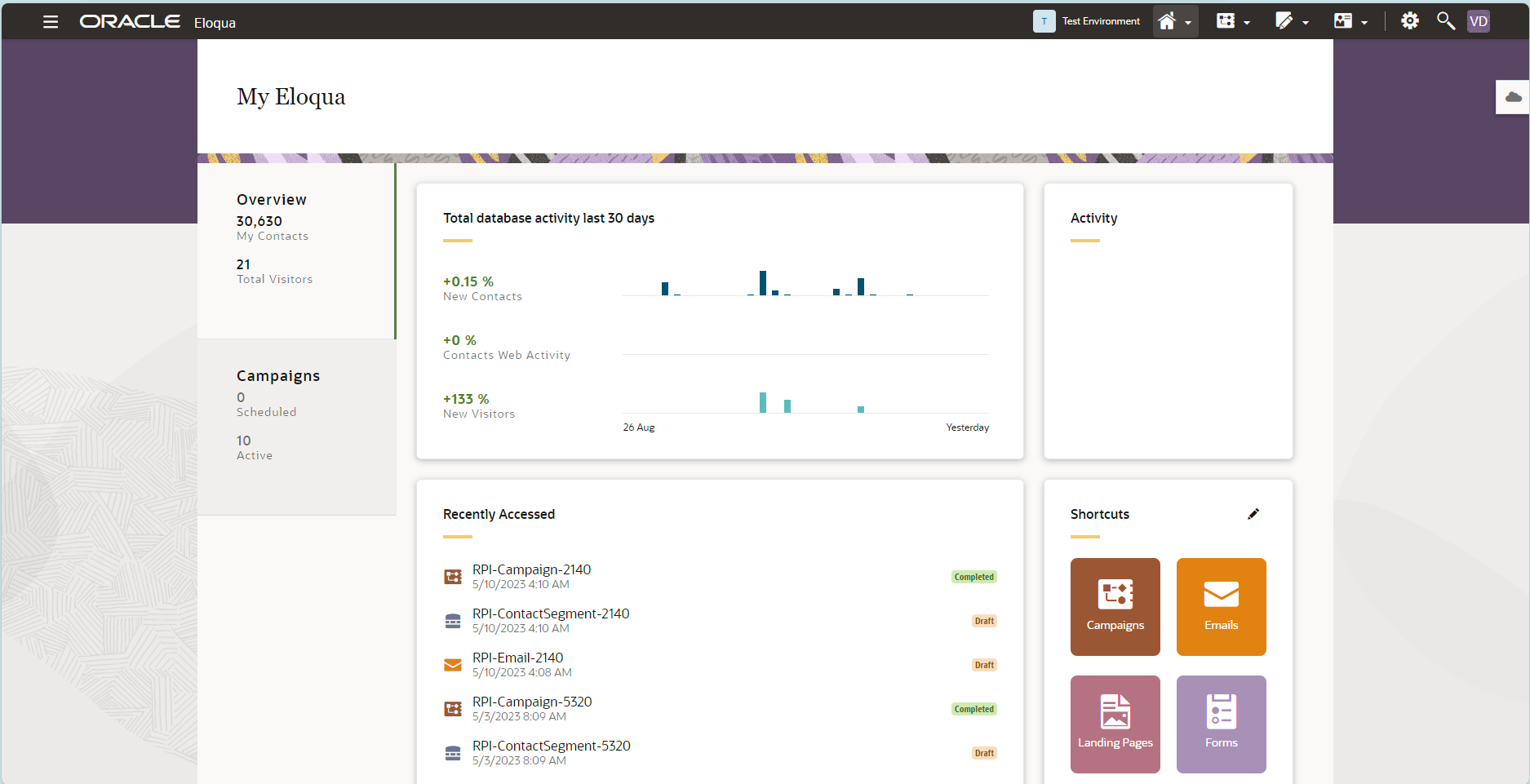Edit shortcuts with the pencil icon

1253,514
